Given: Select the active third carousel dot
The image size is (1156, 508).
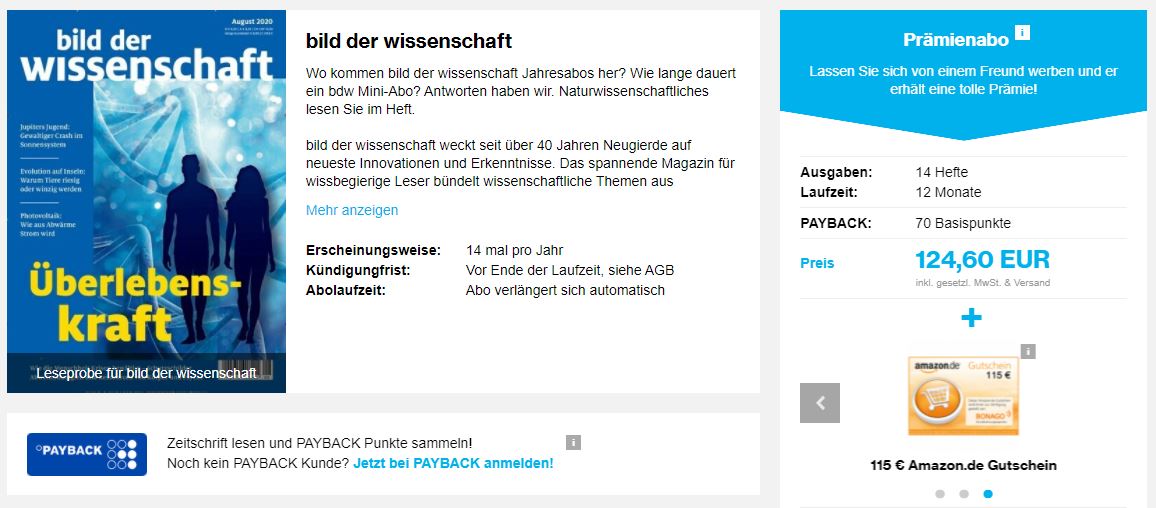Looking at the screenshot, I should 988,494.
